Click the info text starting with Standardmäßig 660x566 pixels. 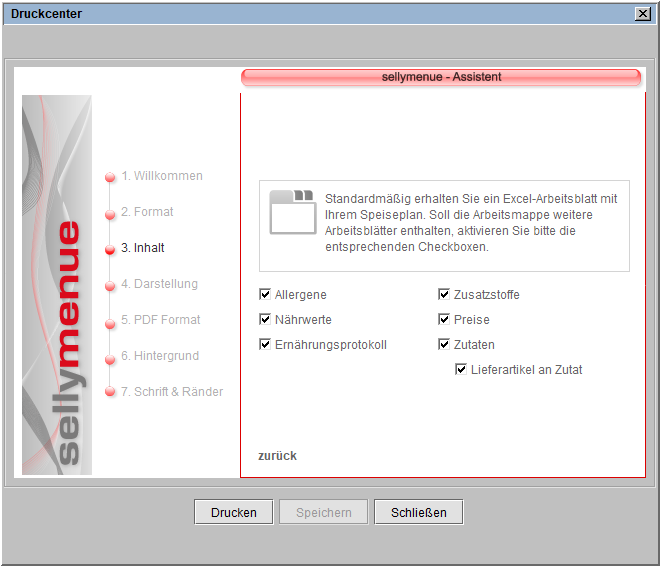point(471,223)
